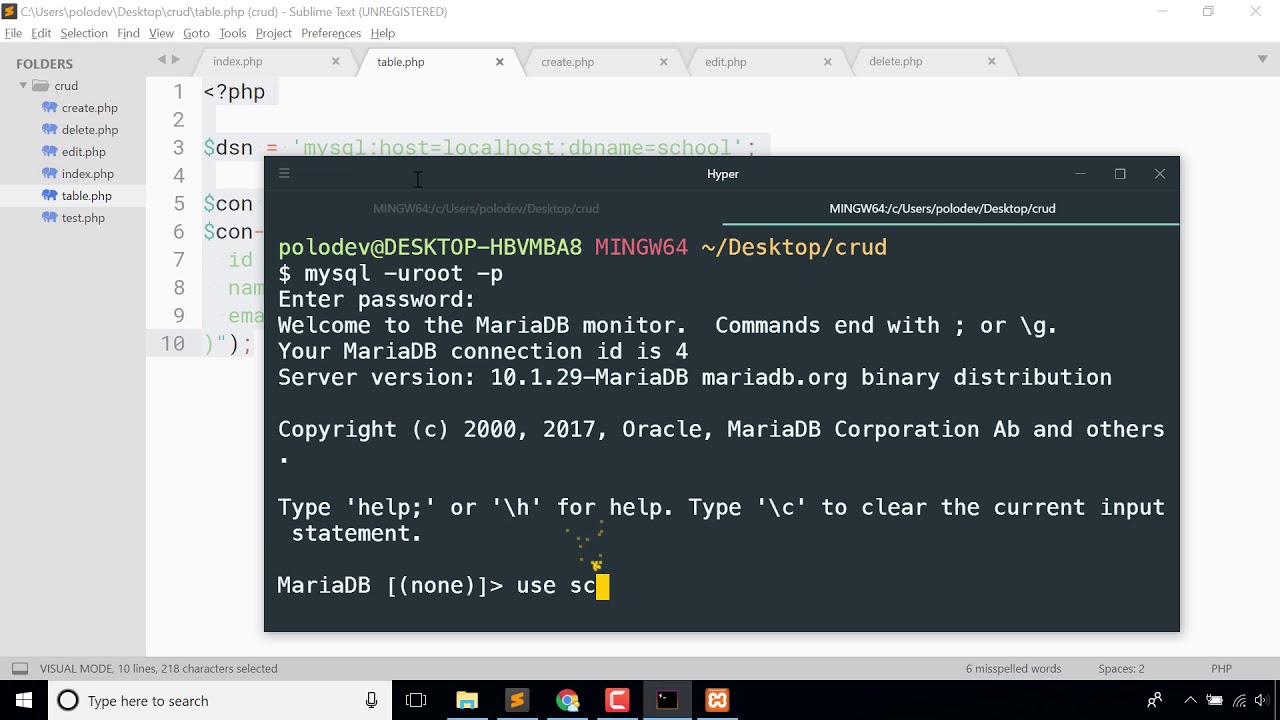Open the battery status tray icon

(x=1214, y=700)
